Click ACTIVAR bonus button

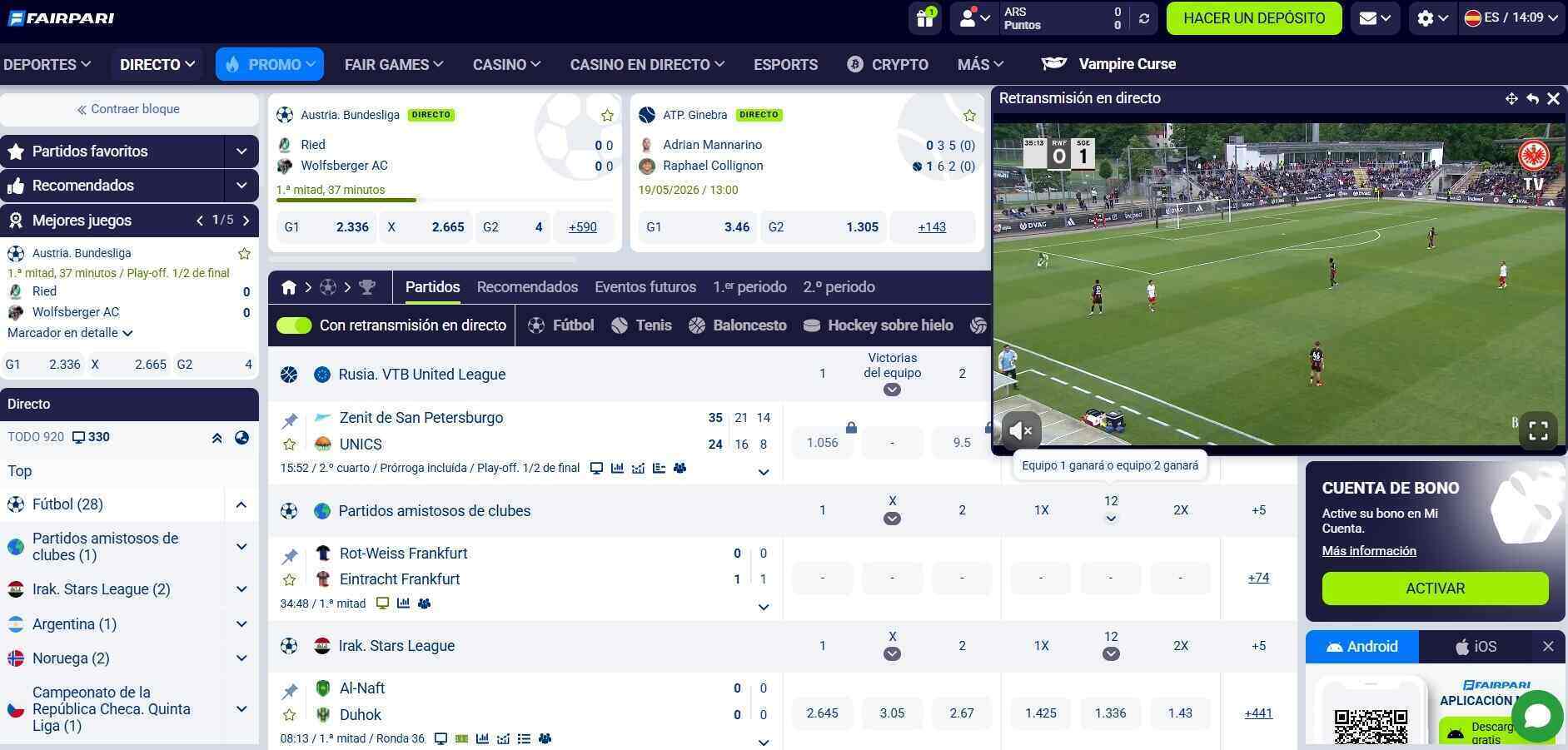click(x=1435, y=589)
